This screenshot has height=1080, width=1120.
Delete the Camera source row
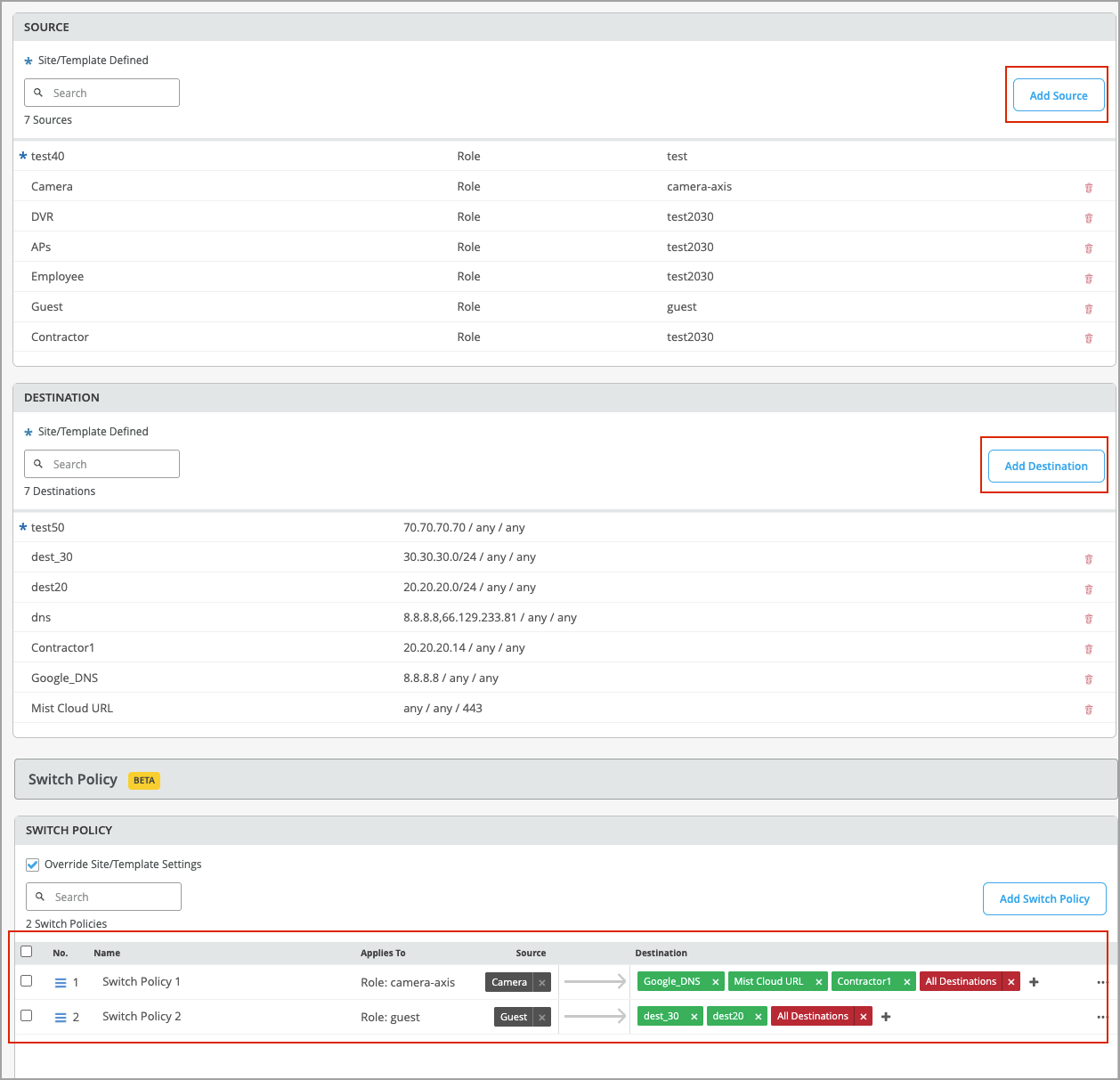point(1088,188)
